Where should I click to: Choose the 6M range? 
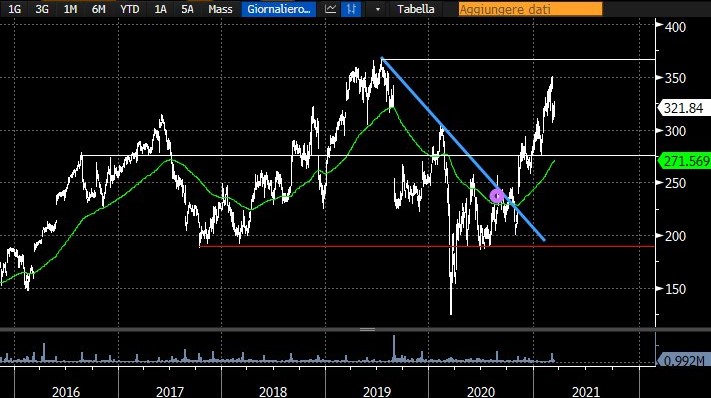98,9
